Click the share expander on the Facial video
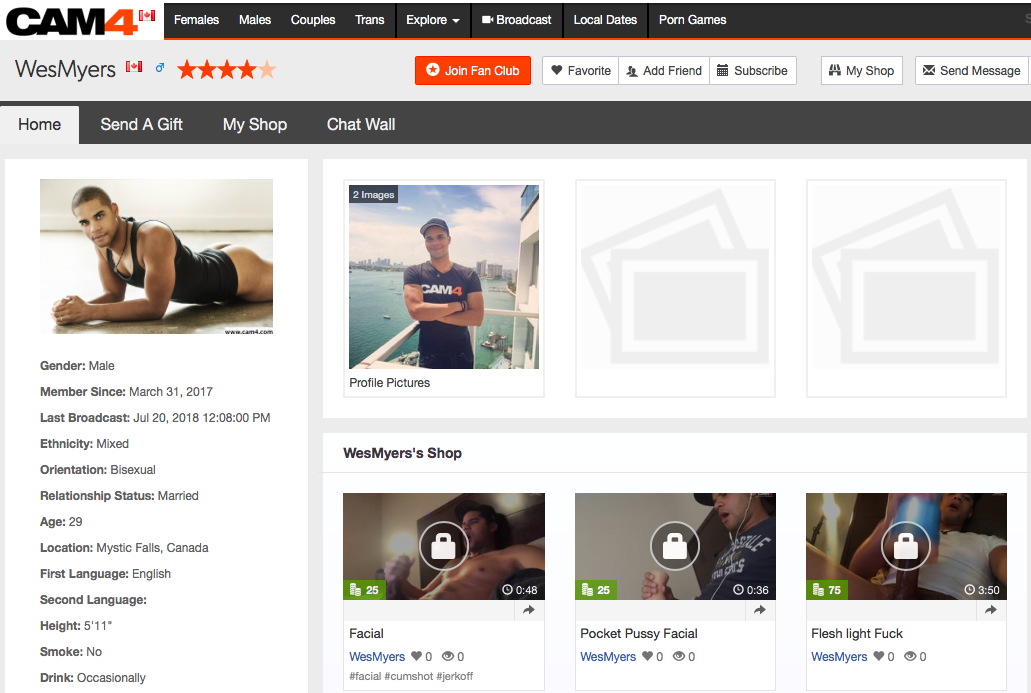Viewport: 1031px width, 693px height. click(x=528, y=609)
